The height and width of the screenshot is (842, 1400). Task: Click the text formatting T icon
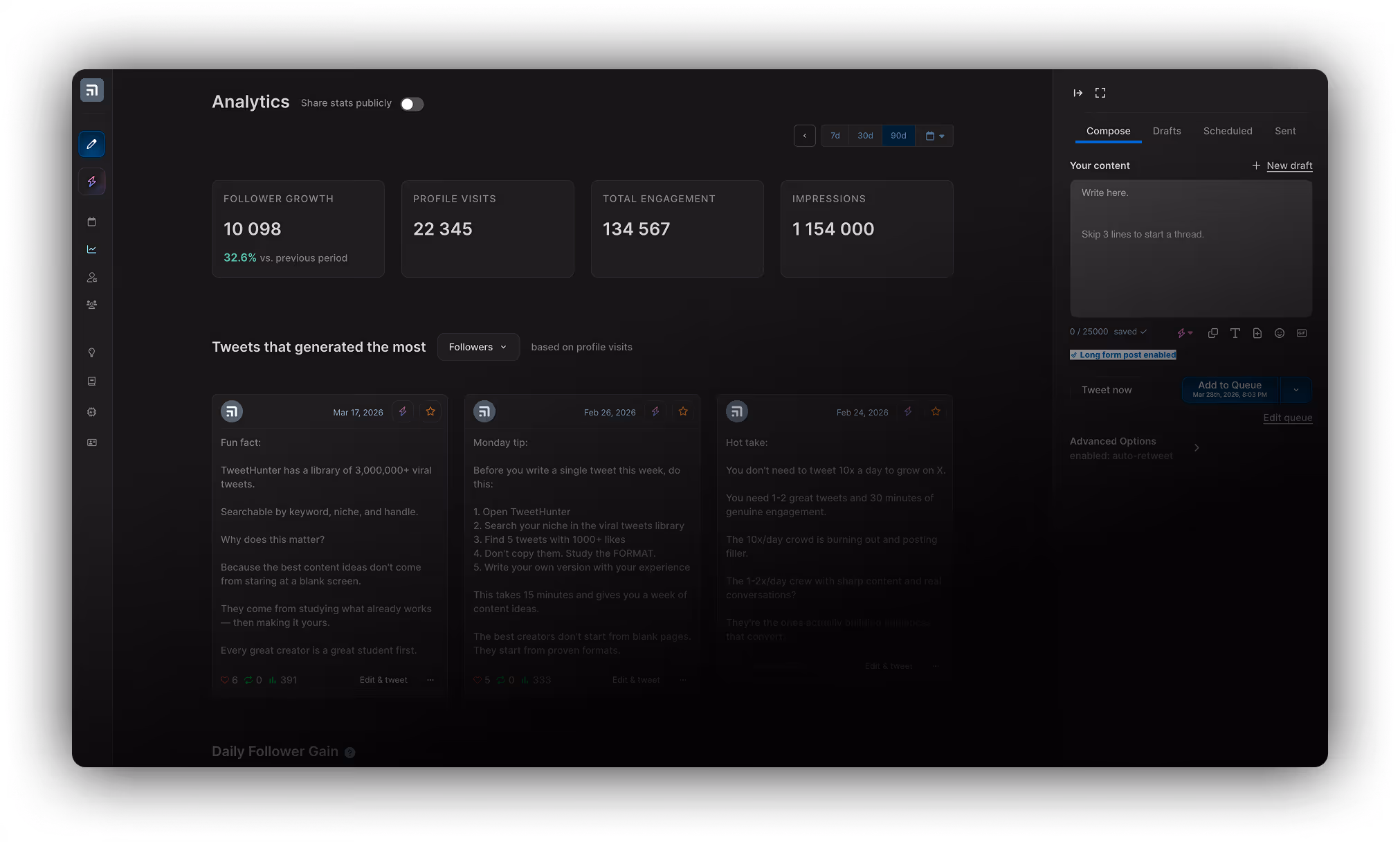[1235, 333]
